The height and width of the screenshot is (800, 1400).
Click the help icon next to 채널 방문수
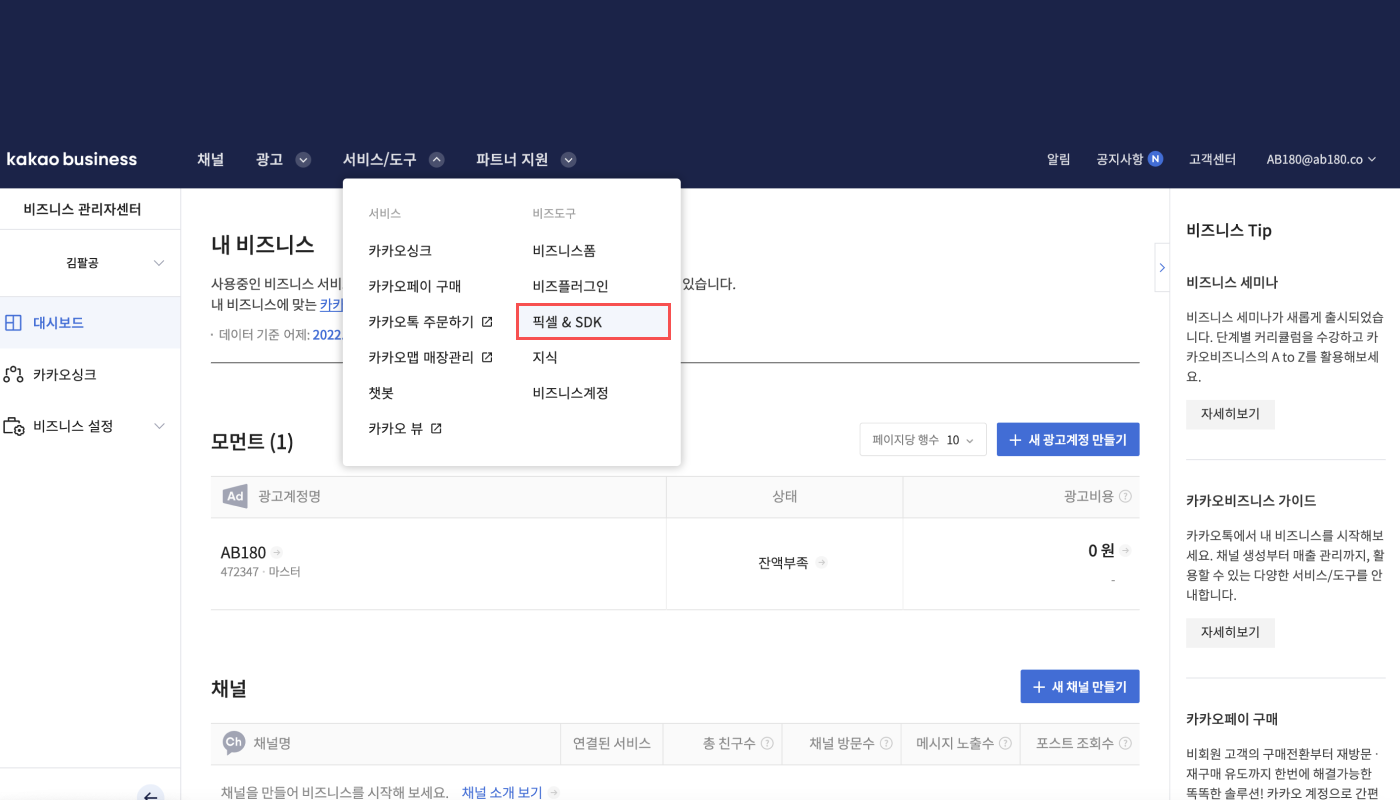click(886, 743)
